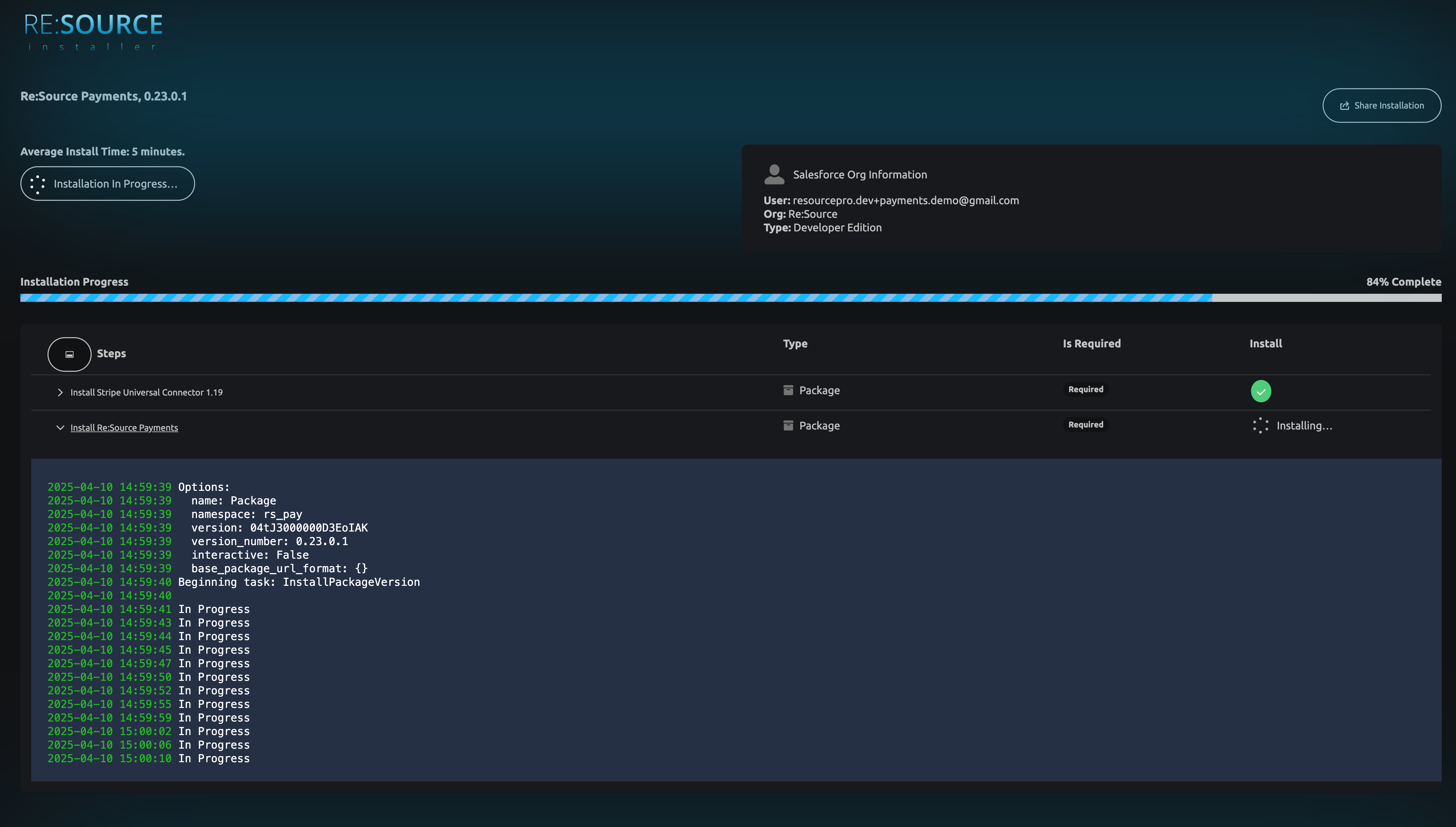Click the RE:SOURCE installer logo
The height and width of the screenshot is (827, 1456).
(x=93, y=32)
